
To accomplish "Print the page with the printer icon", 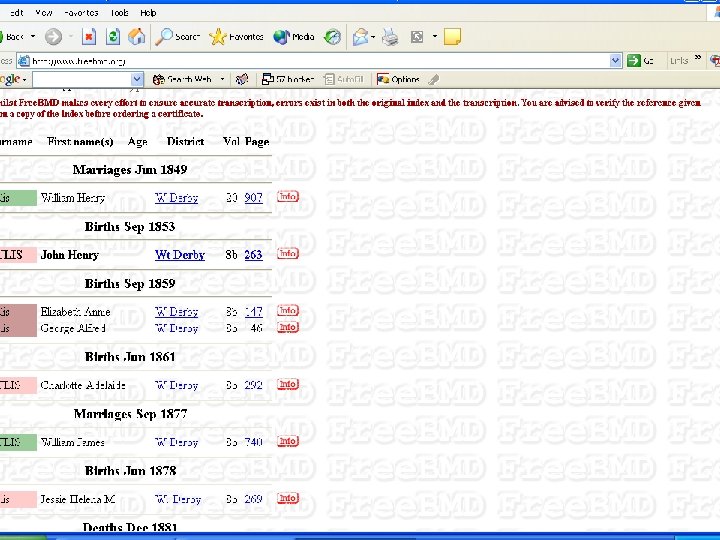I will point(390,36).
